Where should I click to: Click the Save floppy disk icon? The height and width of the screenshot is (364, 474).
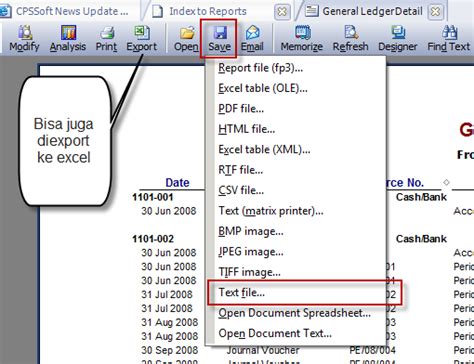click(x=219, y=39)
